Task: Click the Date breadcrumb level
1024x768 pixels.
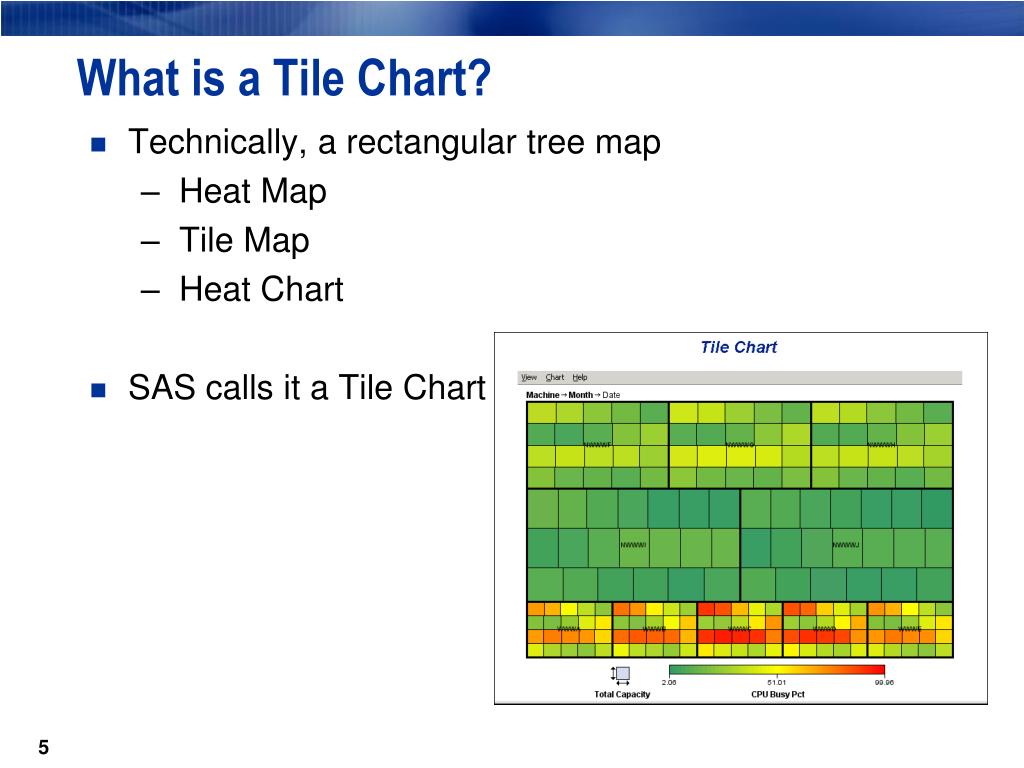Action: (611, 395)
